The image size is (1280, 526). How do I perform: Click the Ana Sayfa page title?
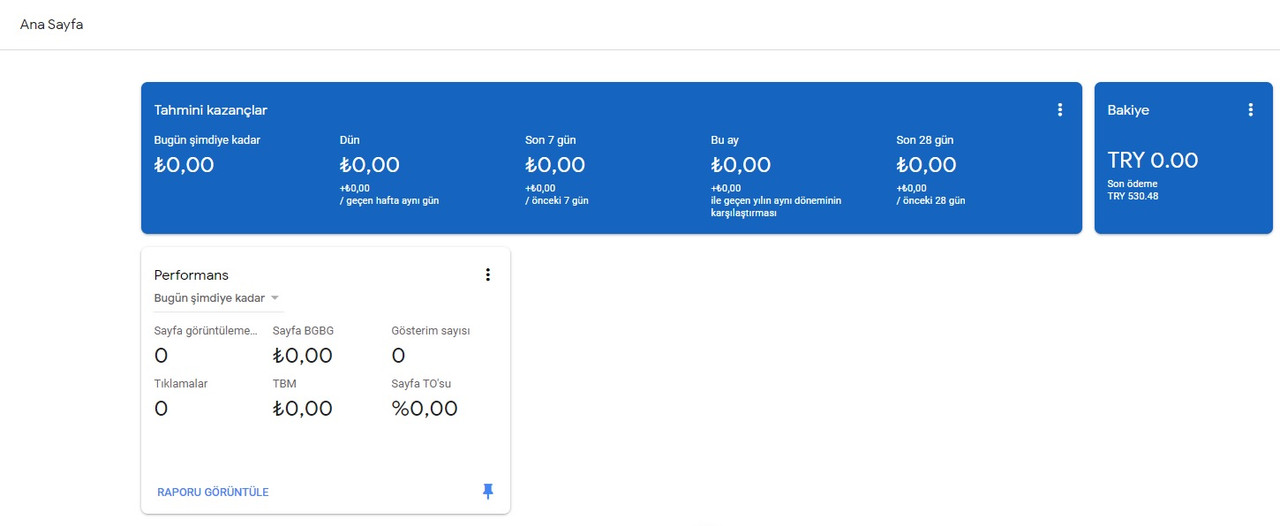coord(52,24)
